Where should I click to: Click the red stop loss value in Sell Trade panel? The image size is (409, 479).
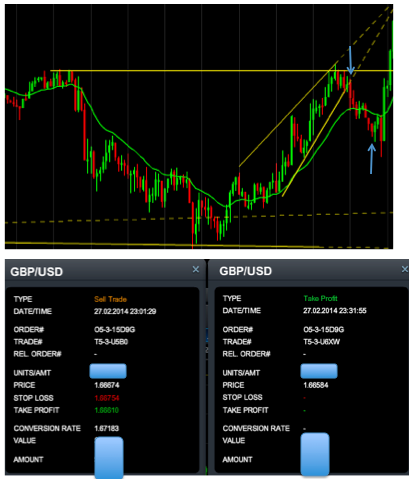click(107, 398)
